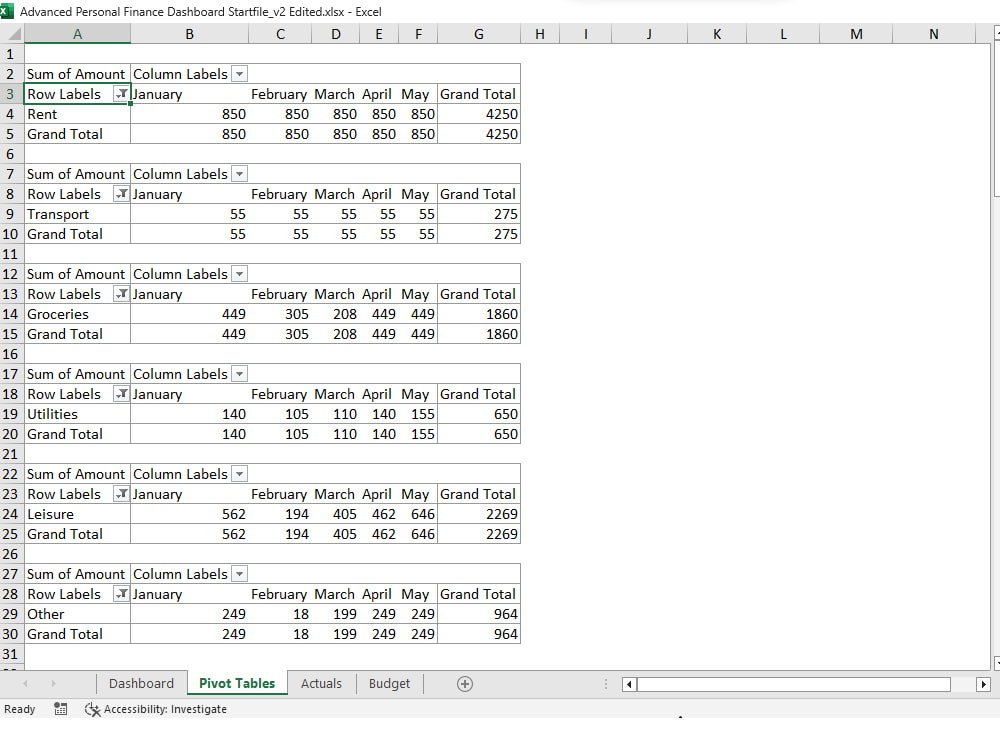The height and width of the screenshot is (750, 1000).
Task: Open the Row Labels filter on Other pivot
Action: pos(121,593)
